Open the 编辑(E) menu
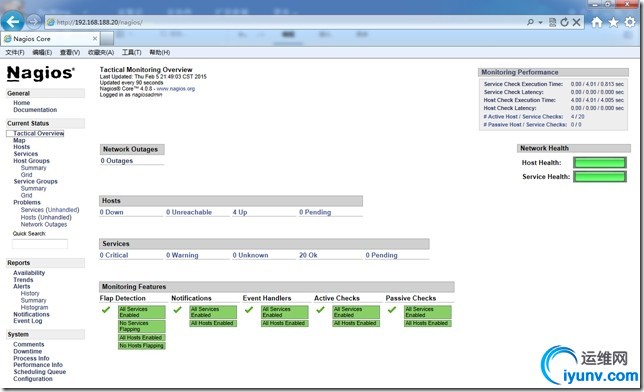This screenshot has height=392, width=644. click(x=42, y=52)
